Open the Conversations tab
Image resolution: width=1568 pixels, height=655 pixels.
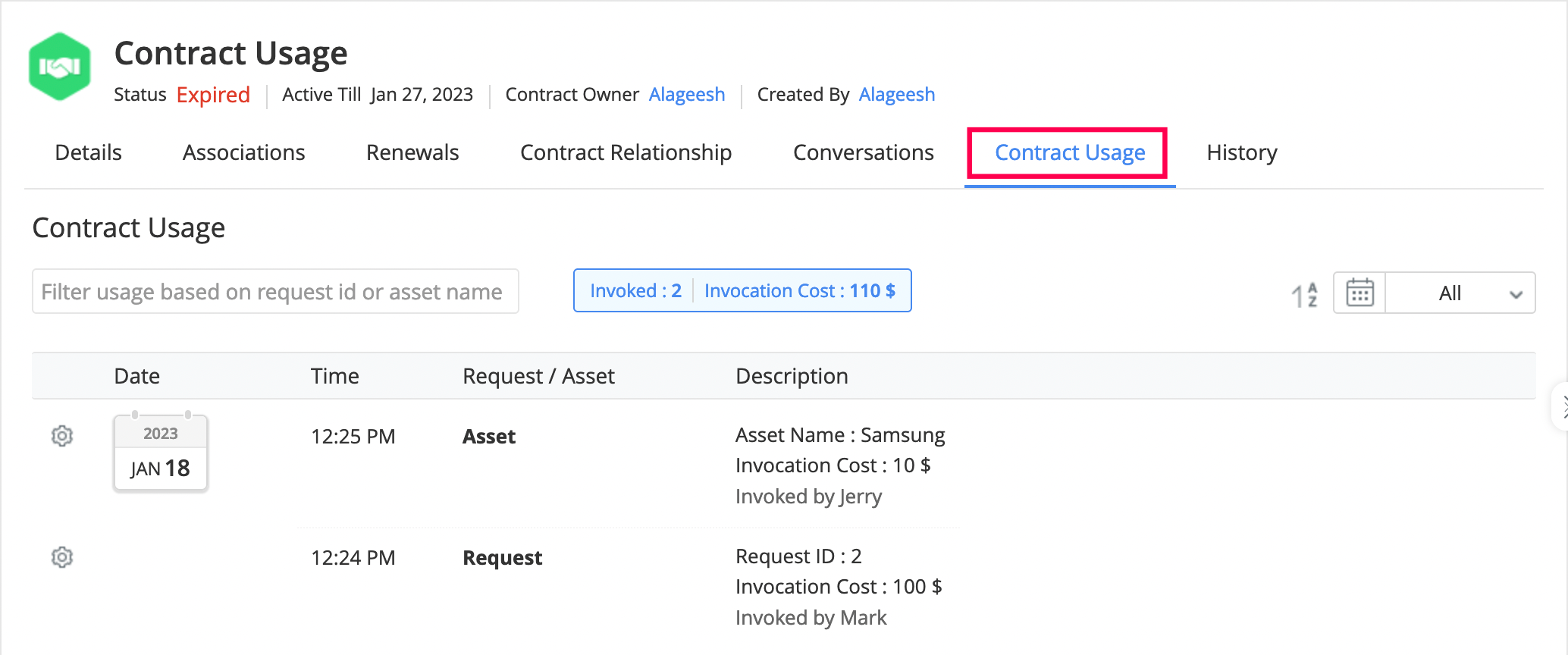pos(863,152)
